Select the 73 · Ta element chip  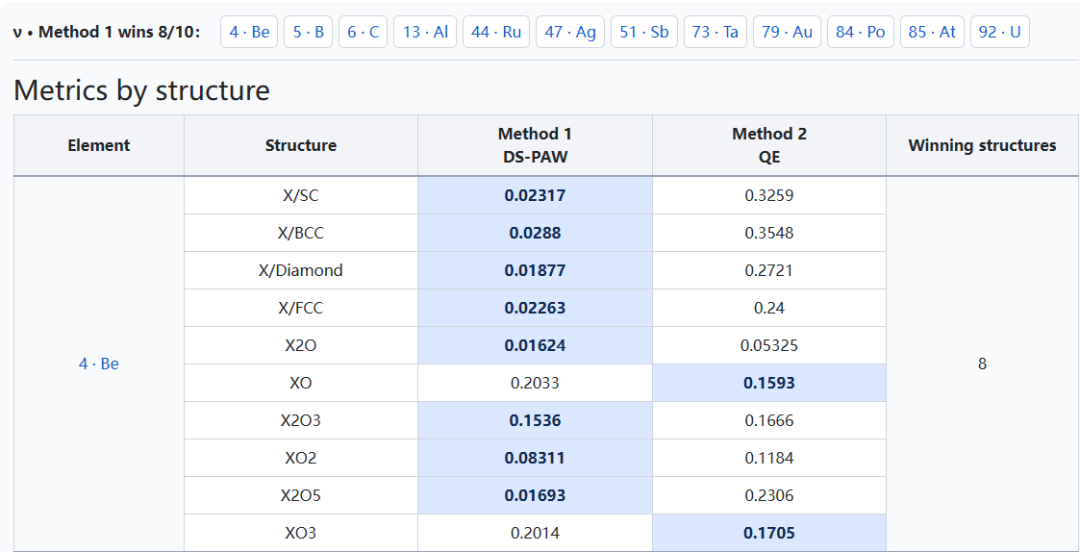coord(715,32)
